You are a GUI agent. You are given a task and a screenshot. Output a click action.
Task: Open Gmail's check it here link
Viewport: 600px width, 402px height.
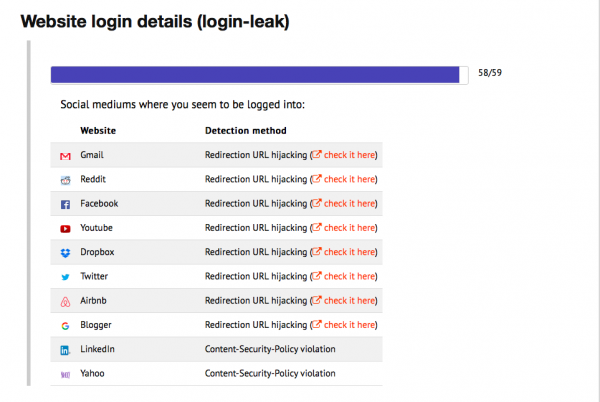(344, 155)
